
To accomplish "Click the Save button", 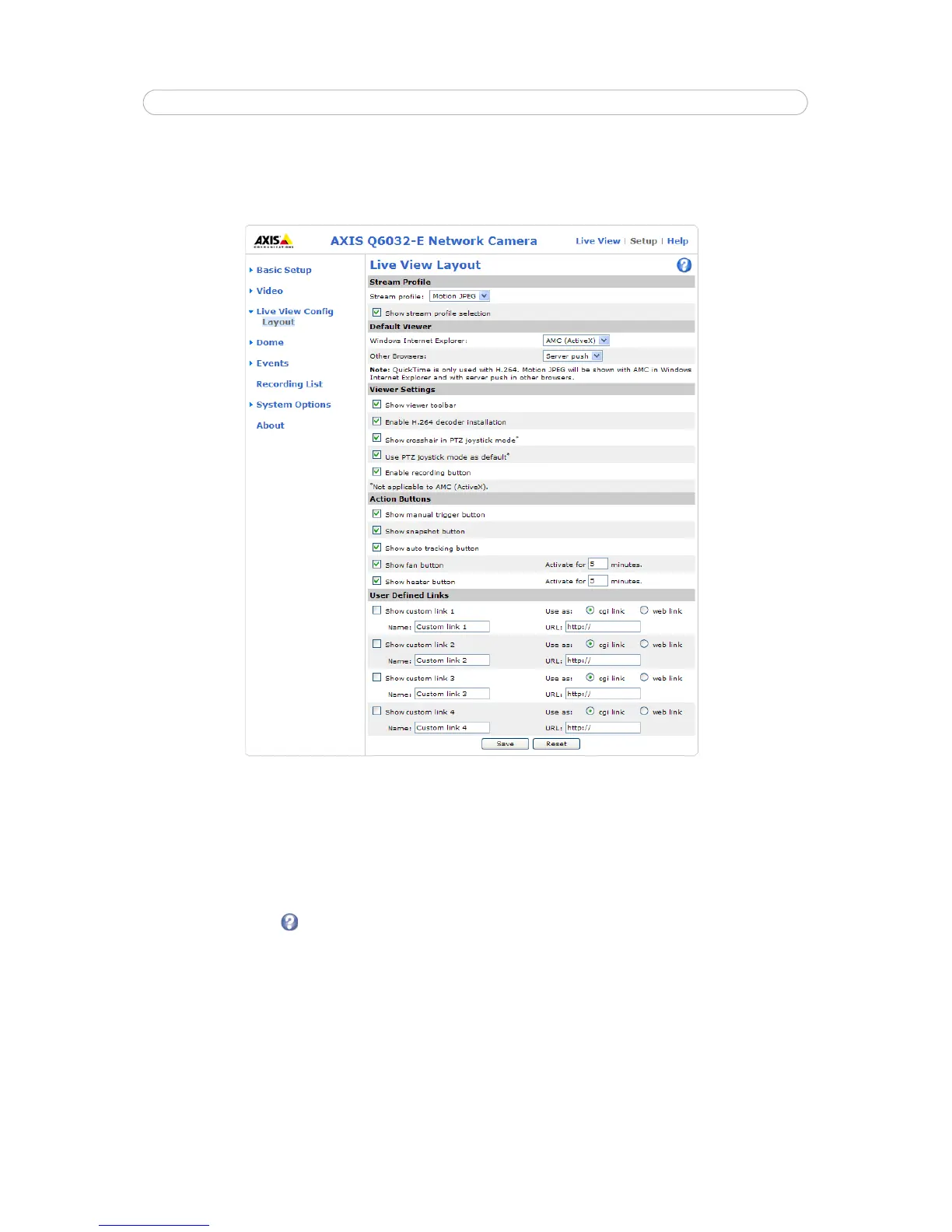I will coord(506,744).
